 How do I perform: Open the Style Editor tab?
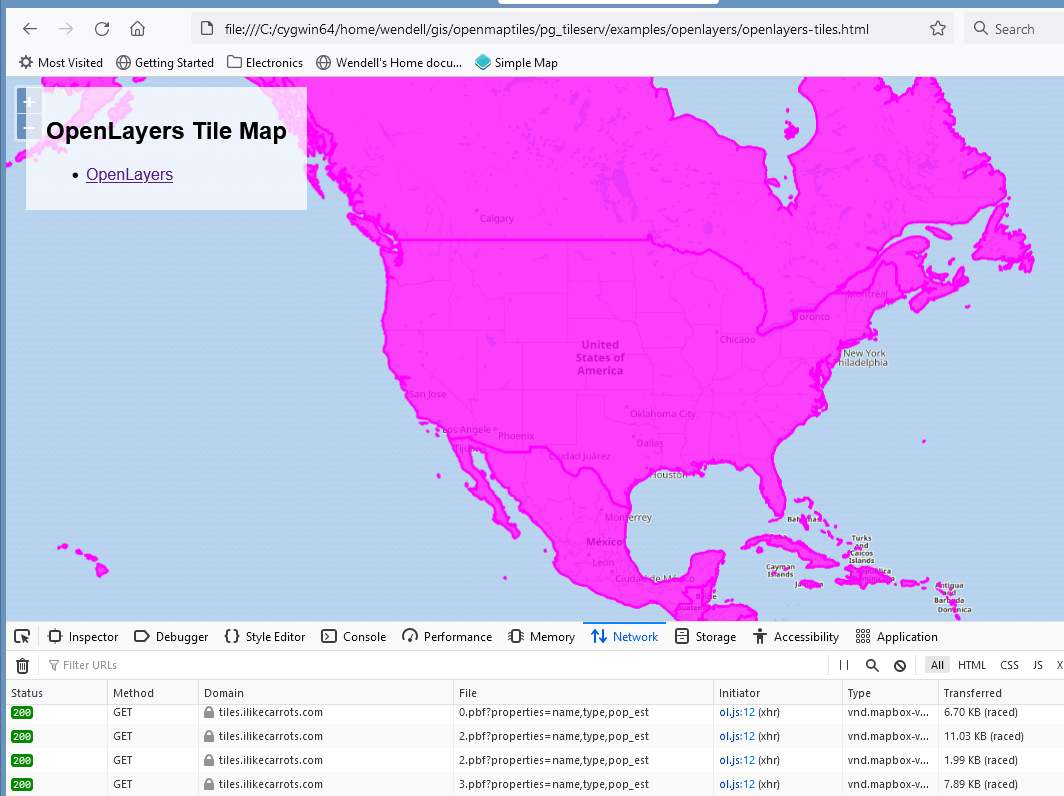click(265, 637)
